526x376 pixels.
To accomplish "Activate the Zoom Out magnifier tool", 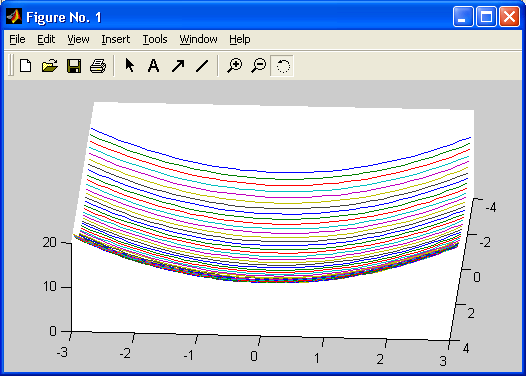I will point(259,66).
